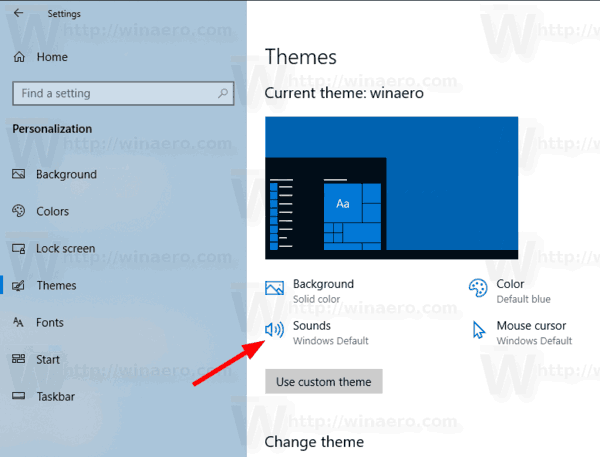Screen dimensions: 600x457
Task: Click the Themes page title
Action: tap(301, 57)
